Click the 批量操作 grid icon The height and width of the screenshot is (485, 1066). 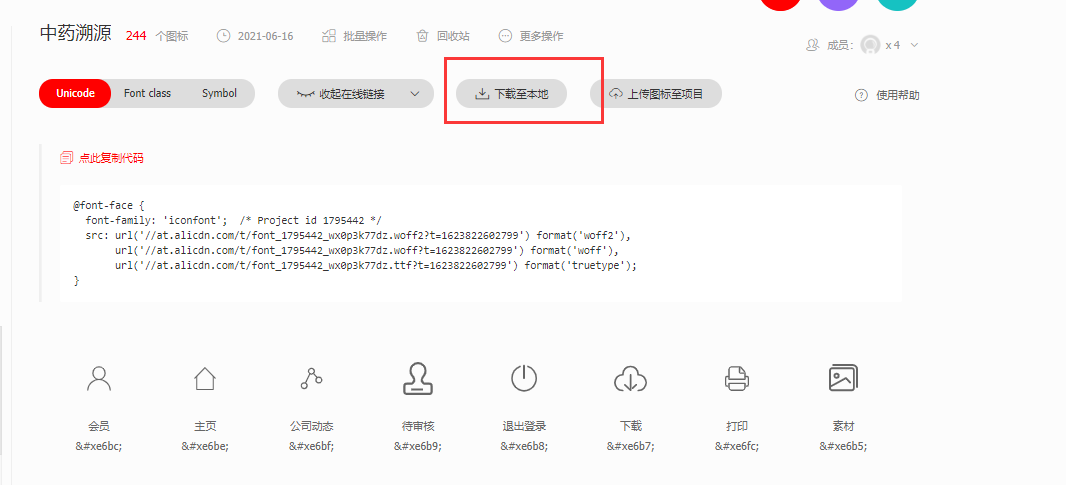329,36
